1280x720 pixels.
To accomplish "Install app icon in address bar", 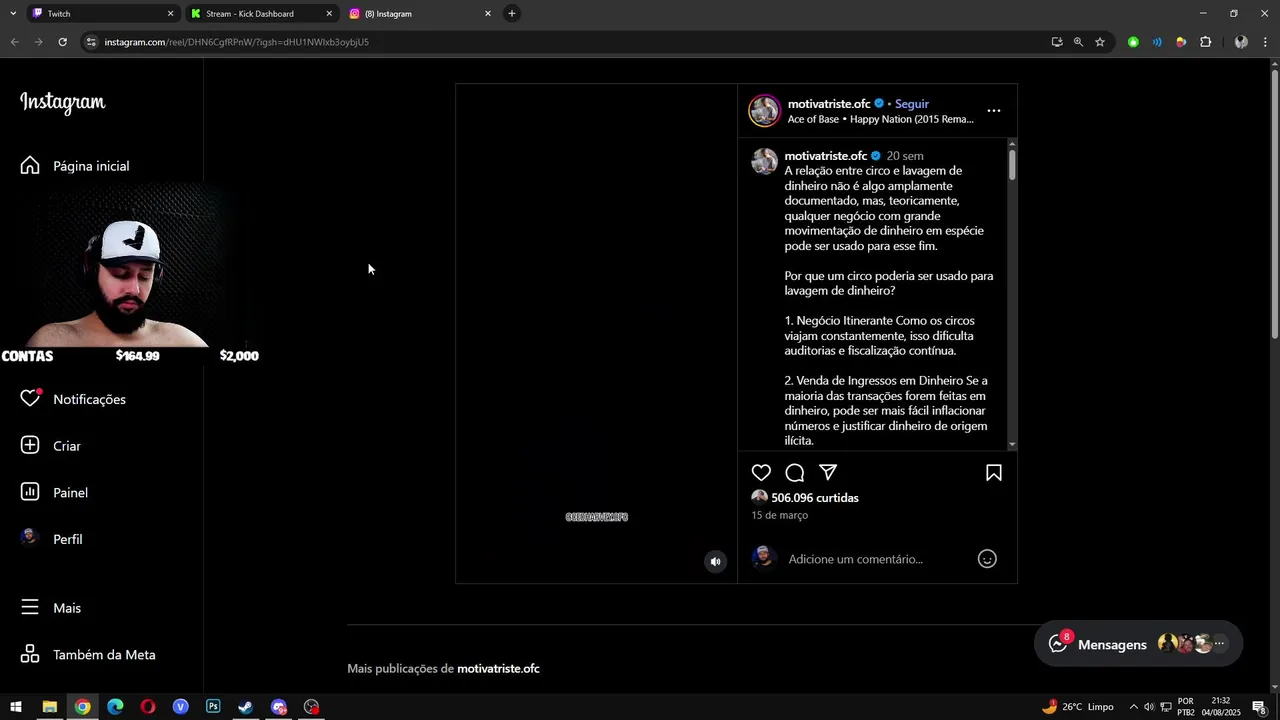I will coord(1057,42).
